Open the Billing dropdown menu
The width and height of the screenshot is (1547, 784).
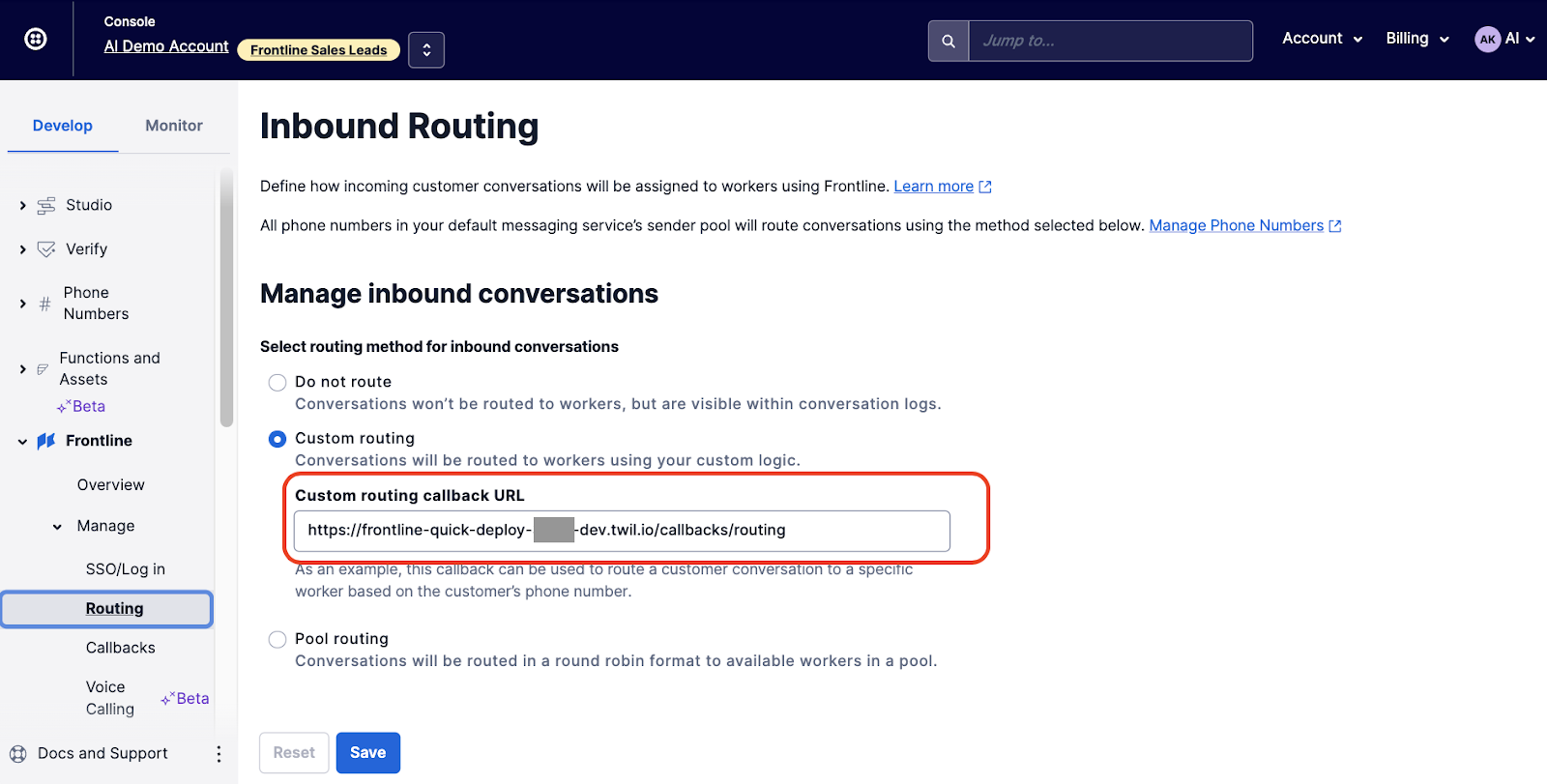[x=1417, y=39]
